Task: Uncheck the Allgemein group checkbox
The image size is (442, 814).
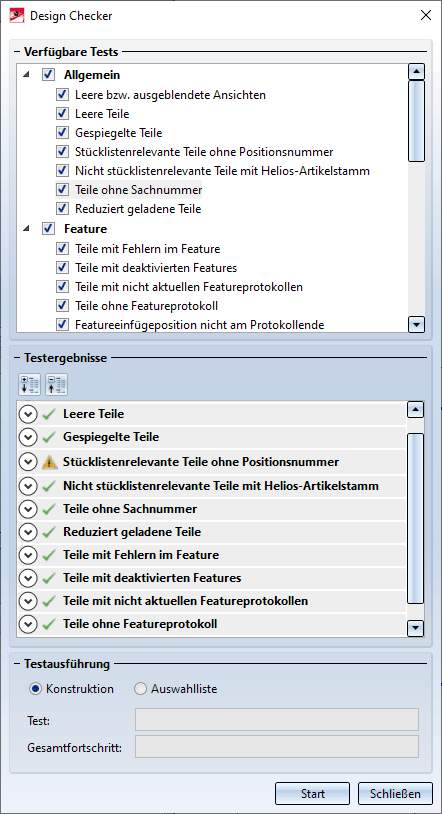Action: click(48, 75)
